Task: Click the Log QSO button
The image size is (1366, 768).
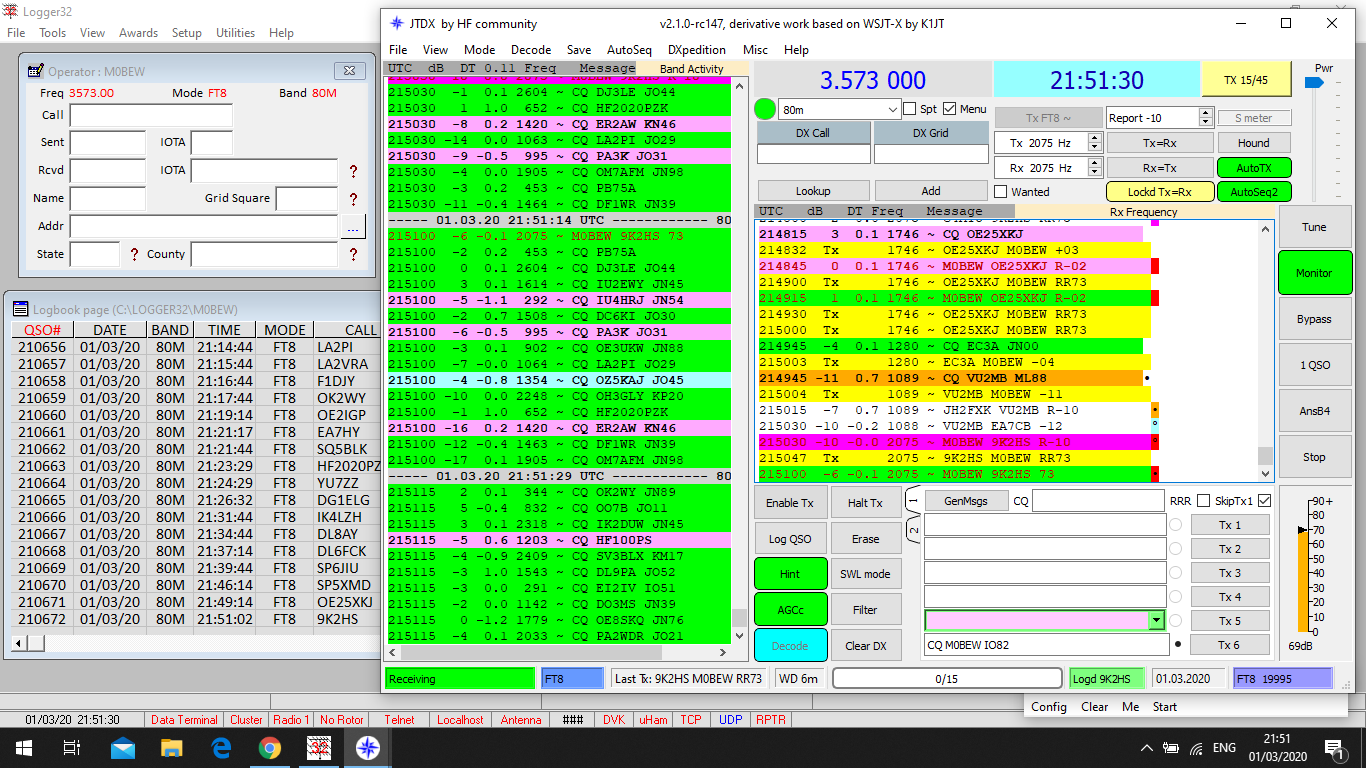Action: (790, 539)
